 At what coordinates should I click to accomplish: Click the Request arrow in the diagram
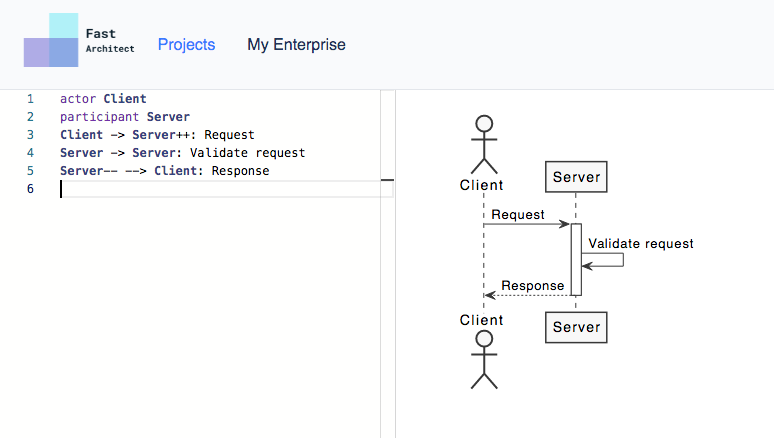(527, 224)
